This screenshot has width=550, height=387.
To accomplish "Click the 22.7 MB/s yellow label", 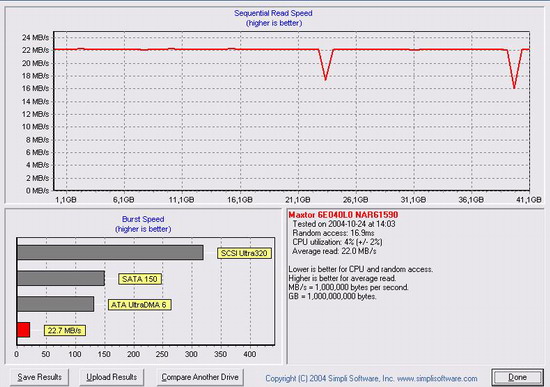I will click(65, 331).
